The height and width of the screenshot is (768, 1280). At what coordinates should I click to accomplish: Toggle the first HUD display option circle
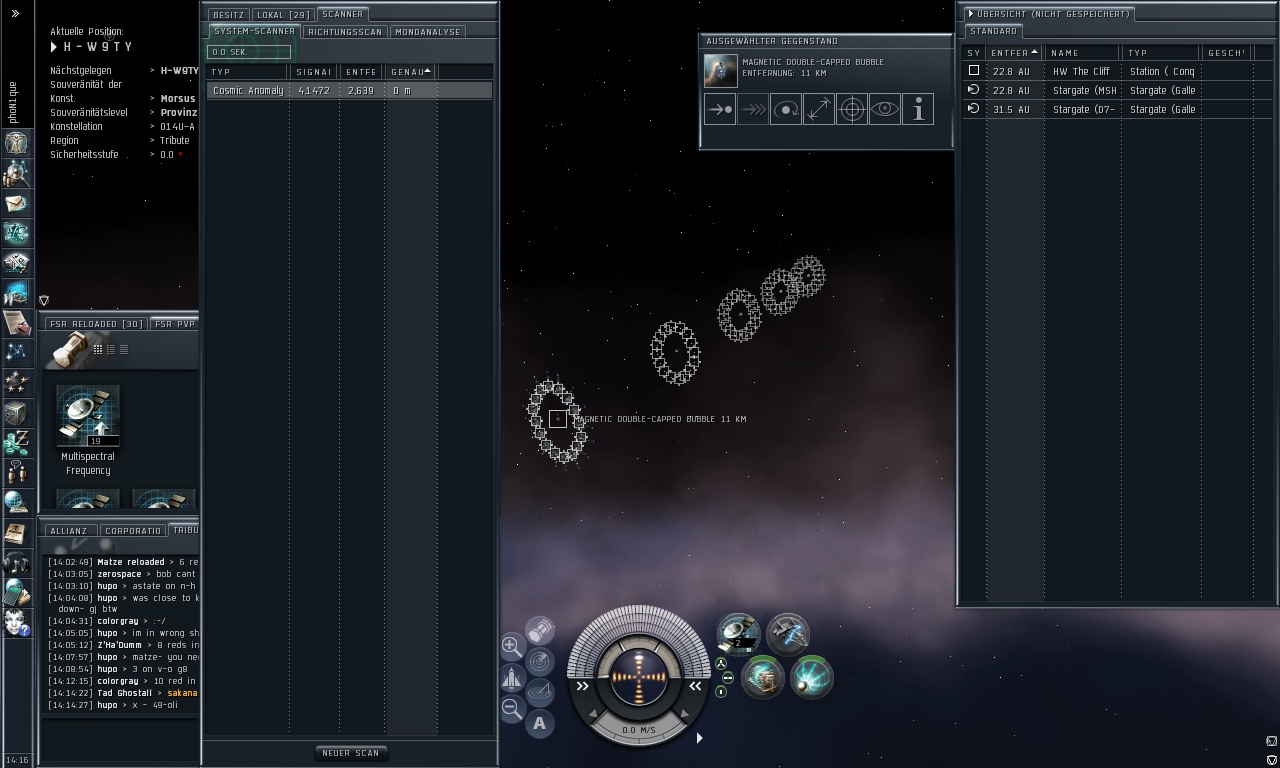(x=720, y=664)
